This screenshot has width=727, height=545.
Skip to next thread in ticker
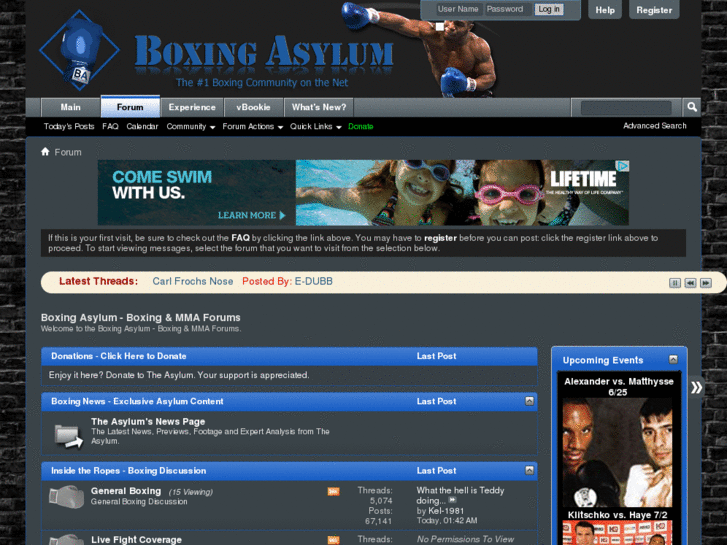pyautogui.click(x=706, y=282)
